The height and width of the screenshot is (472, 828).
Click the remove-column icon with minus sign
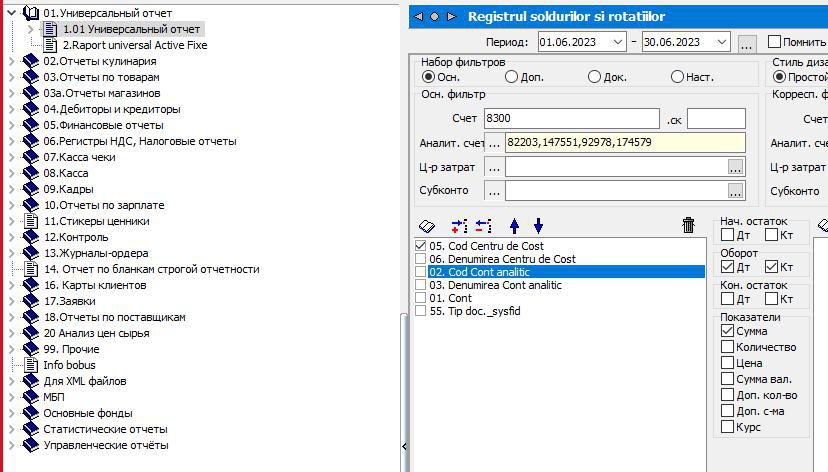coord(483,226)
